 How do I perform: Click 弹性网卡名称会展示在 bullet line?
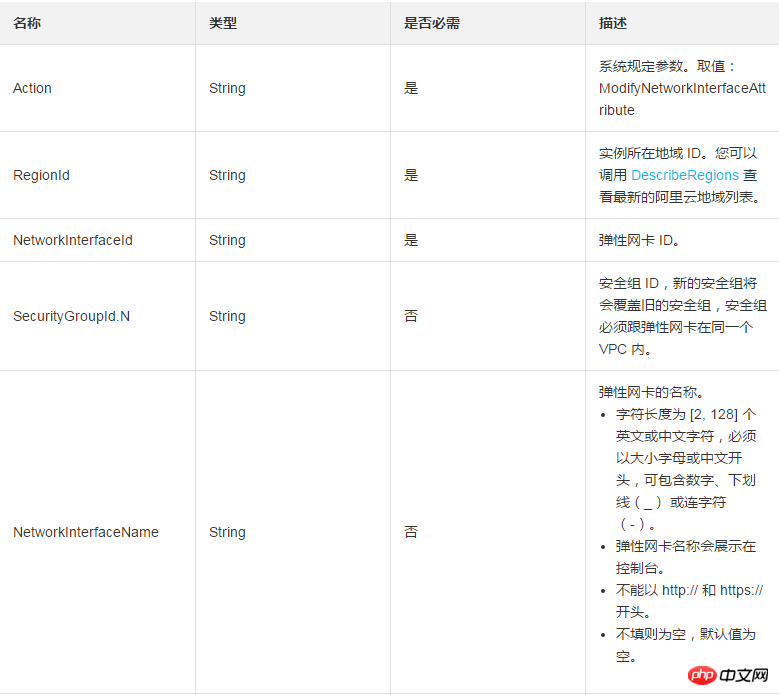click(x=686, y=546)
